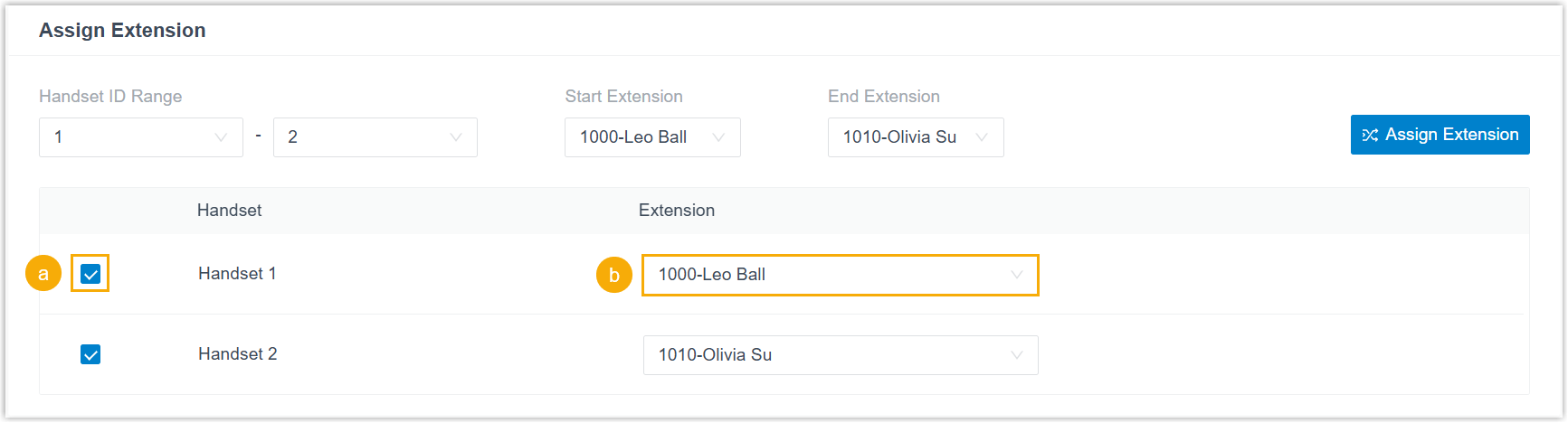Click the End Extension field label
Screen dimensions: 1568x423
(x=883, y=97)
